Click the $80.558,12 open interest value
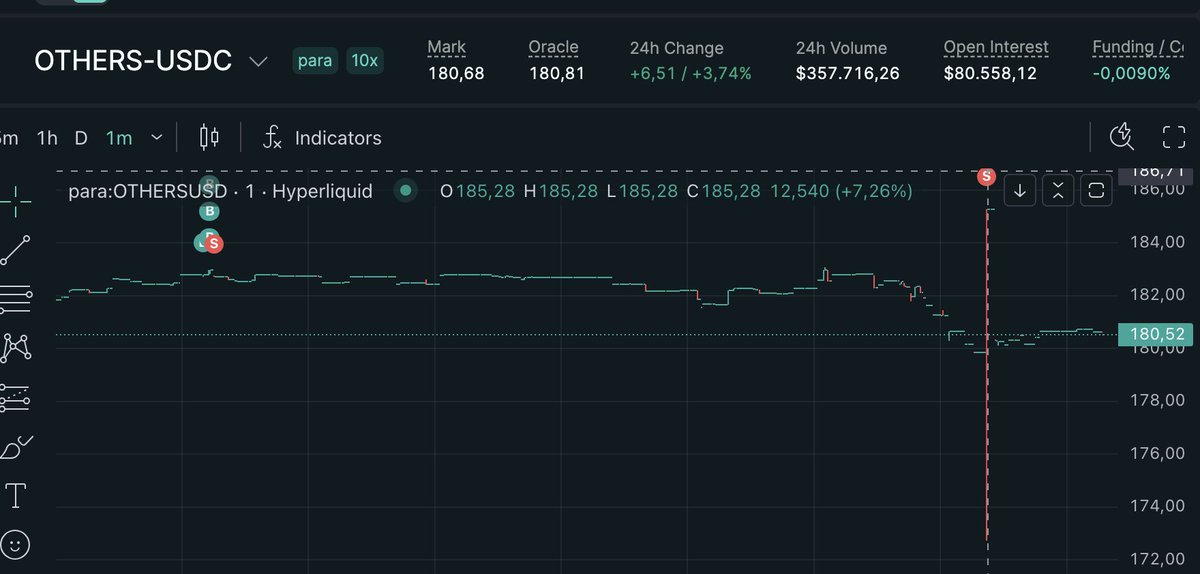 coord(990,73)
